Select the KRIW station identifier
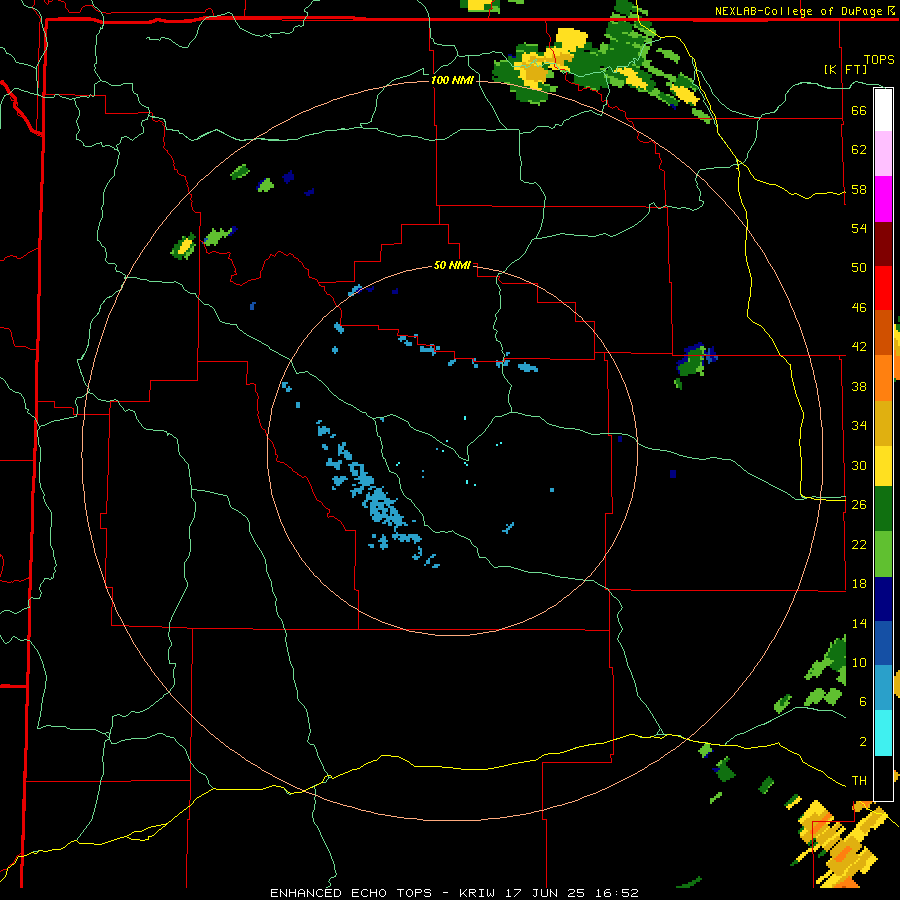 479,893
